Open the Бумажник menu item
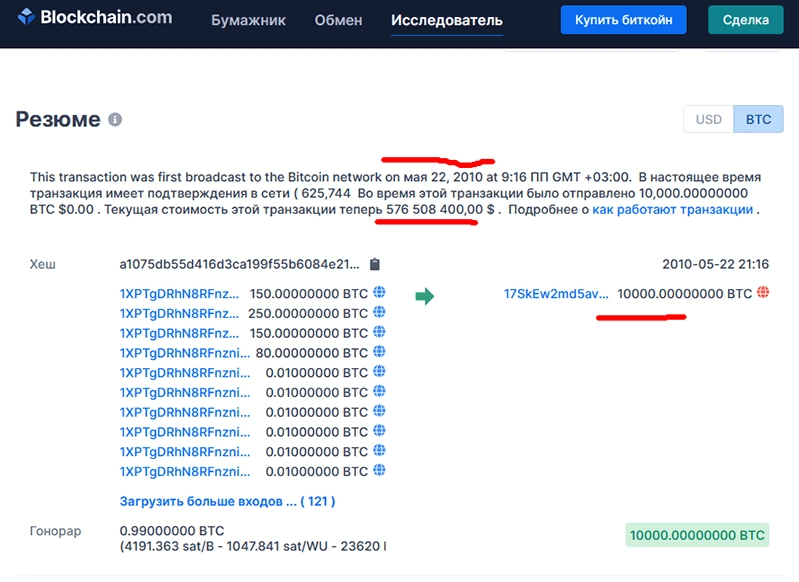Image resolution: width=799 pixels, height=582 pixels. pyautogui.click(x=248, y=20)
